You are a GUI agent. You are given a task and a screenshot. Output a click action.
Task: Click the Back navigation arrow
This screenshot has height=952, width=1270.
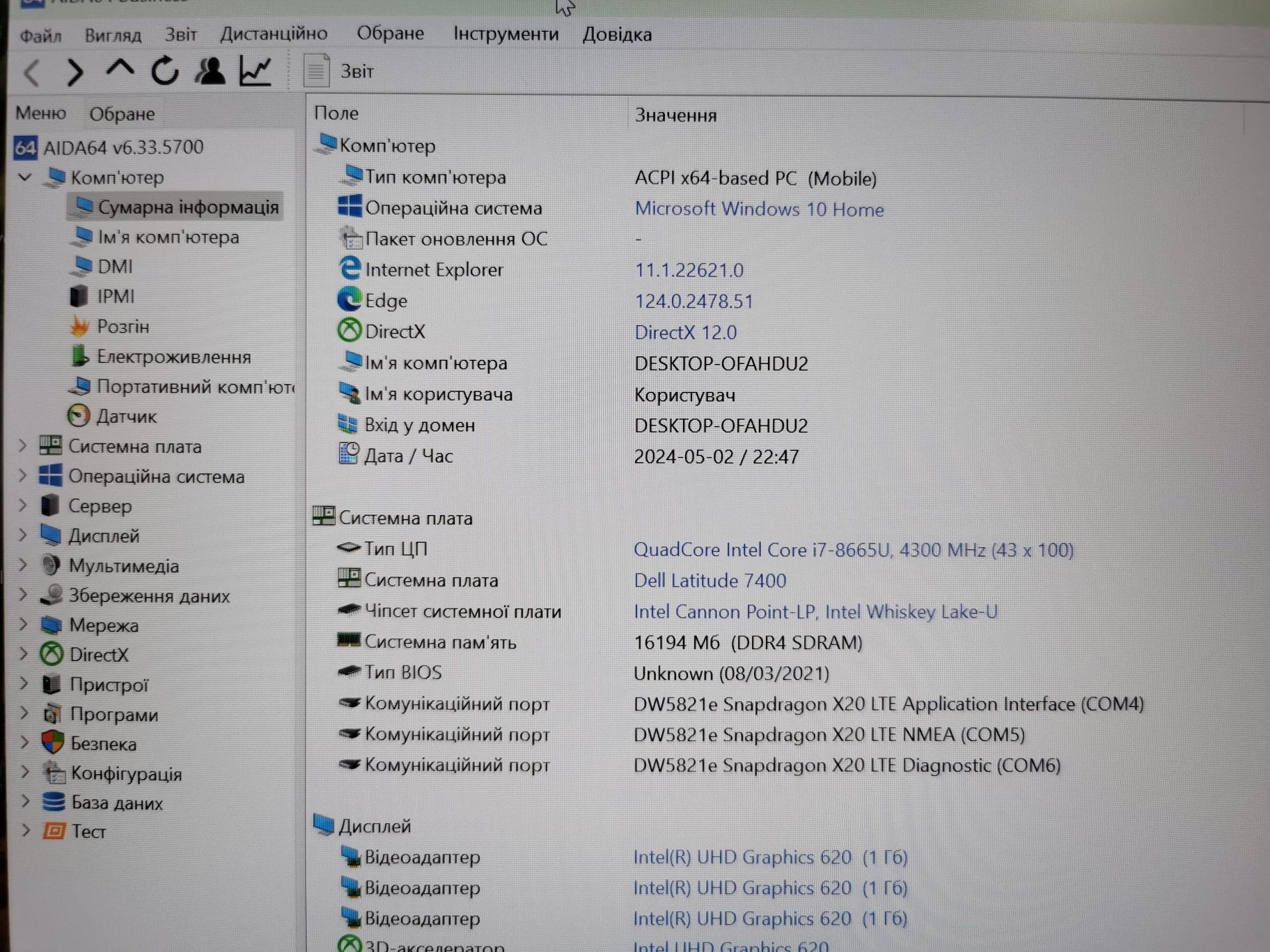pyautogui.click(x=33, y=72)
